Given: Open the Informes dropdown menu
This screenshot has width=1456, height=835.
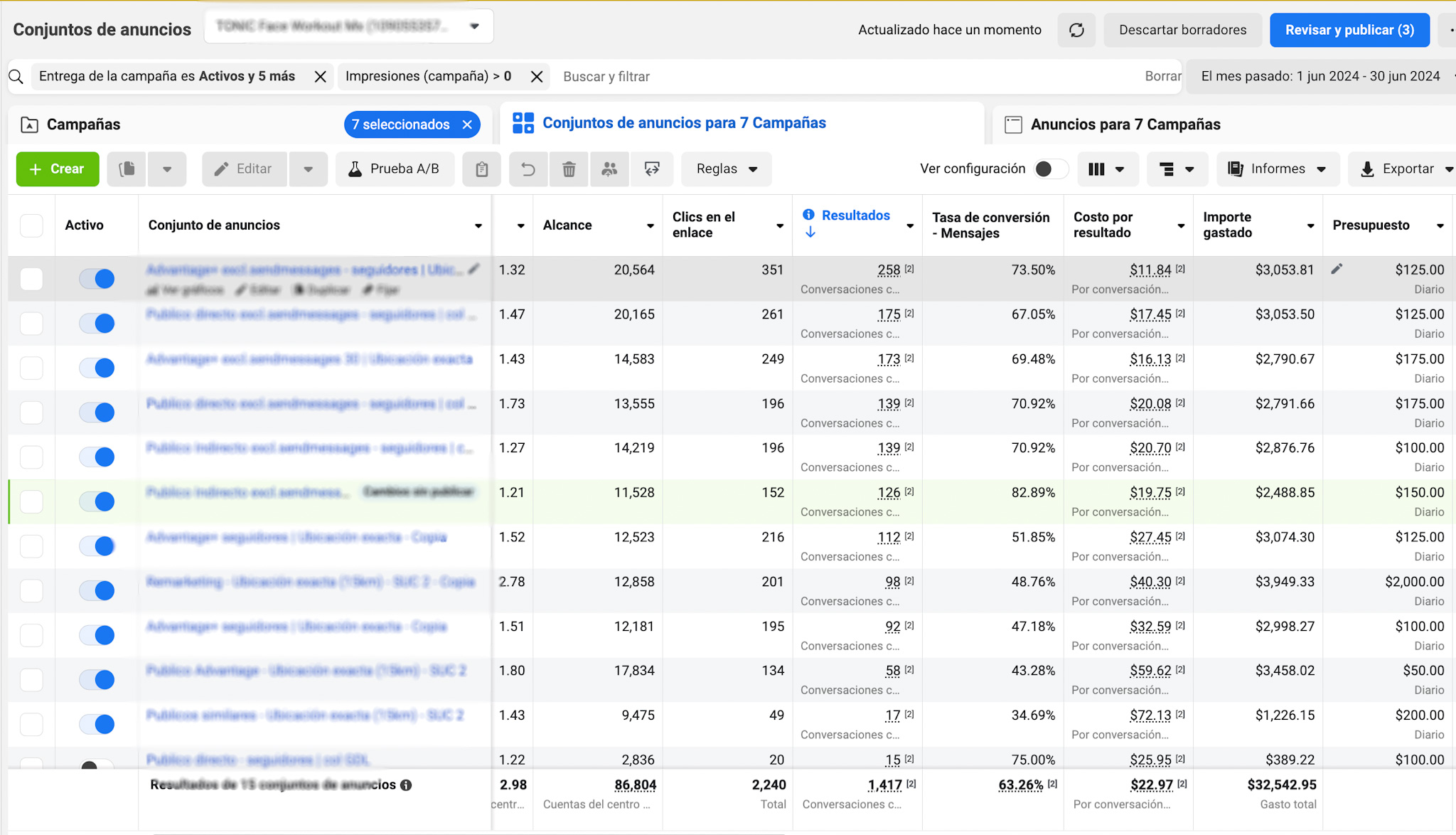Looking at the screenshot, I should click(1278, 169).
